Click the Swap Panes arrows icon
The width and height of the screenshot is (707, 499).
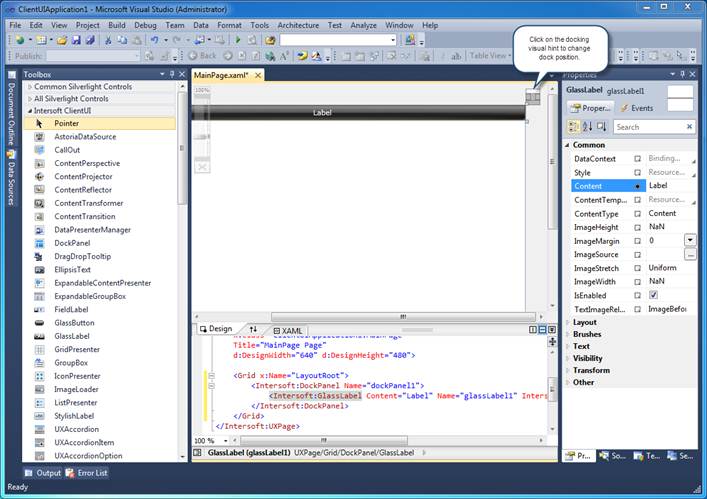point(253,329)
